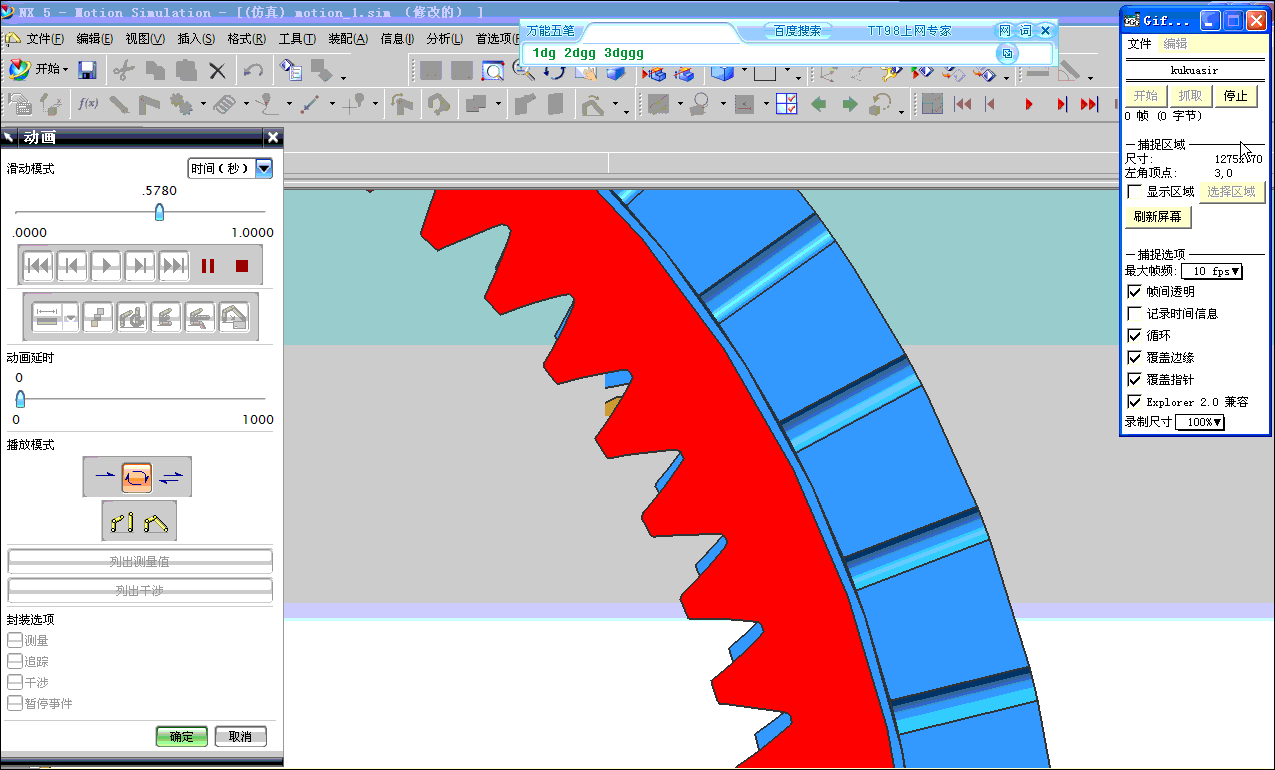This screenshot has height=770, width=1275.
Task: Click the time slider handle at .5780
Action: [x=159, y=212]
